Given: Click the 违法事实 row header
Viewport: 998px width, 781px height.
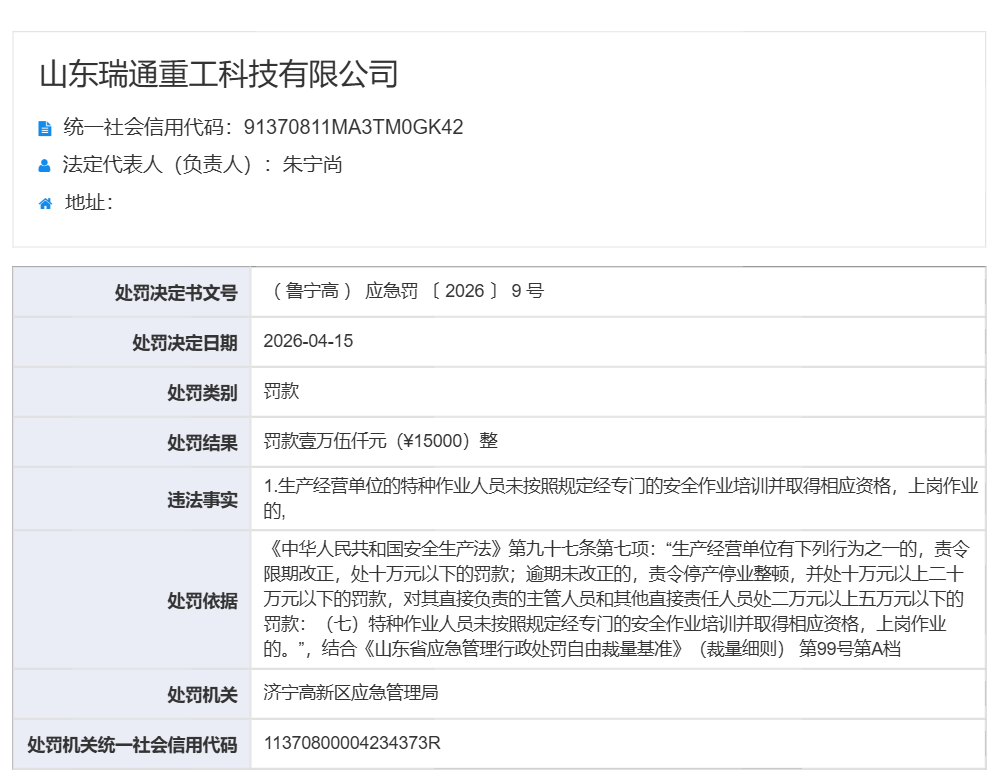Looking at the screenshot, I should tap(202, 500).
